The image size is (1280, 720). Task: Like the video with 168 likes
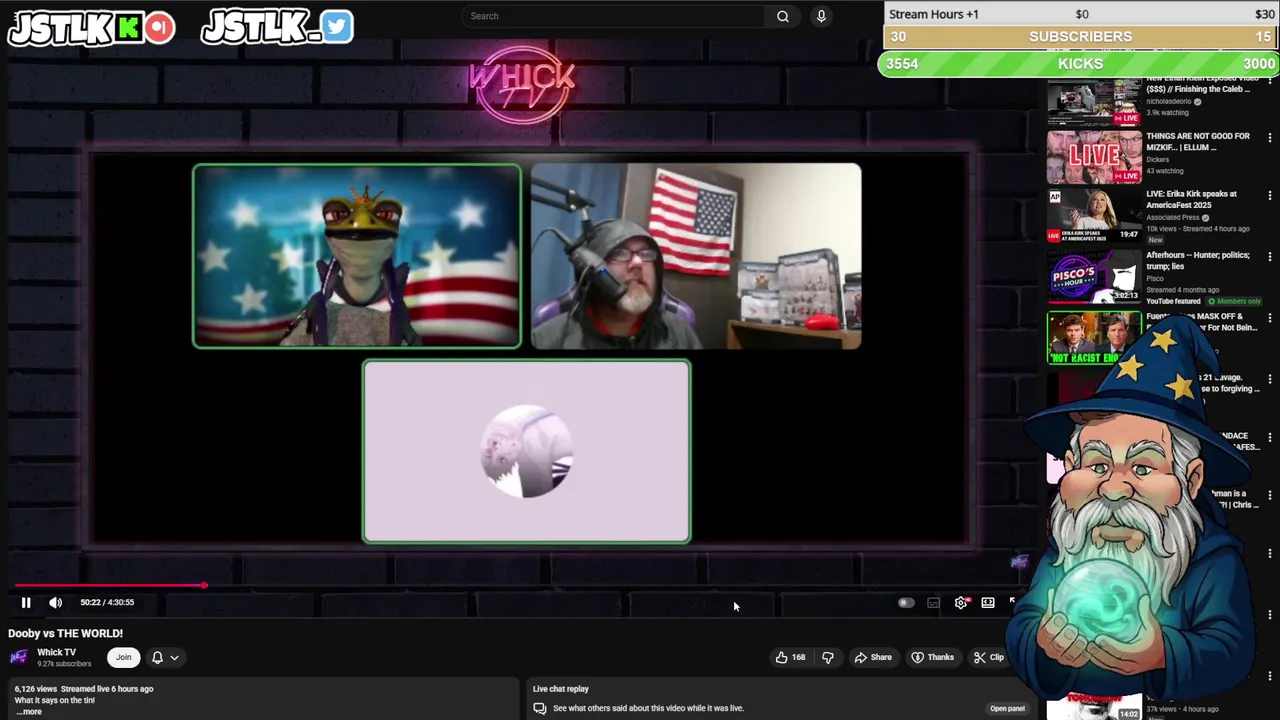tap(790, 657)
